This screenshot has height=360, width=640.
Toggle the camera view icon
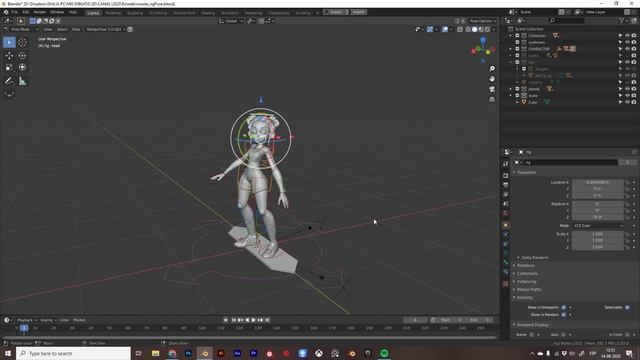[492, 89]
